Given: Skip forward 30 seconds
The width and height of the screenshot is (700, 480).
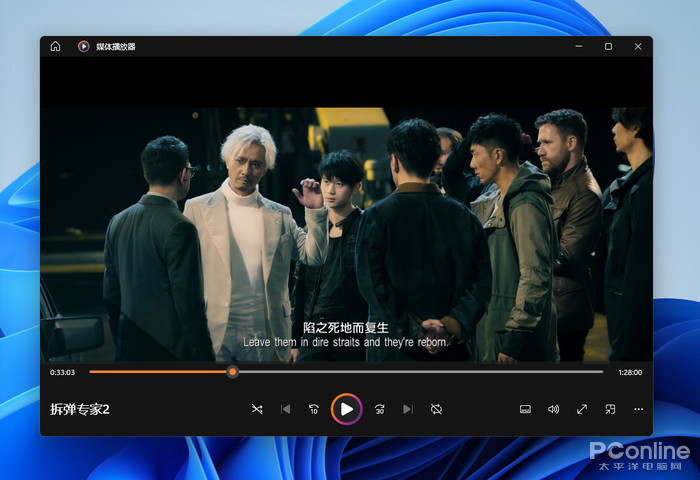Looking at the screenshot, I should point(380,409).
